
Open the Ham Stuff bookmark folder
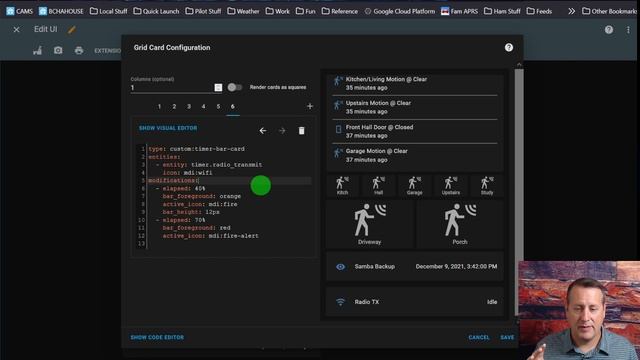point(502,11)
